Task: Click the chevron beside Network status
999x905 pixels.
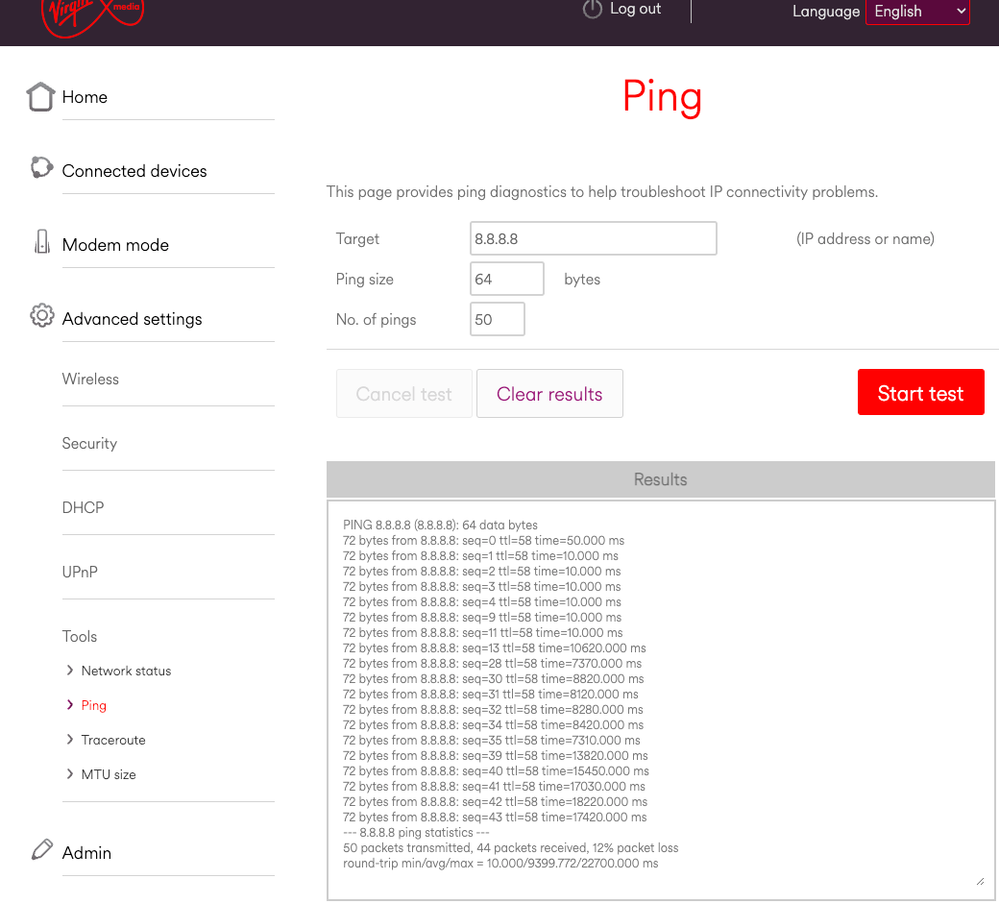Action: (x=69, y=670)
